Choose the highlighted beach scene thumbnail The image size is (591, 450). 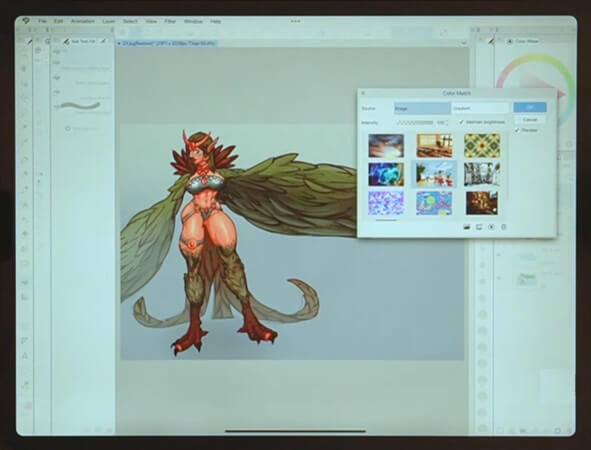[434, 174]
